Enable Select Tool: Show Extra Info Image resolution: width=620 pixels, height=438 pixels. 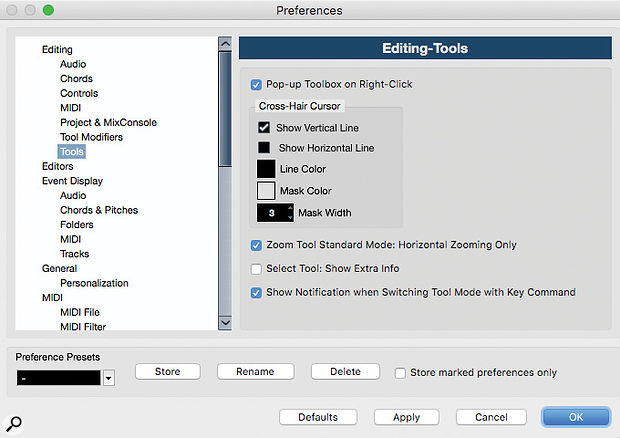point(256,269)
